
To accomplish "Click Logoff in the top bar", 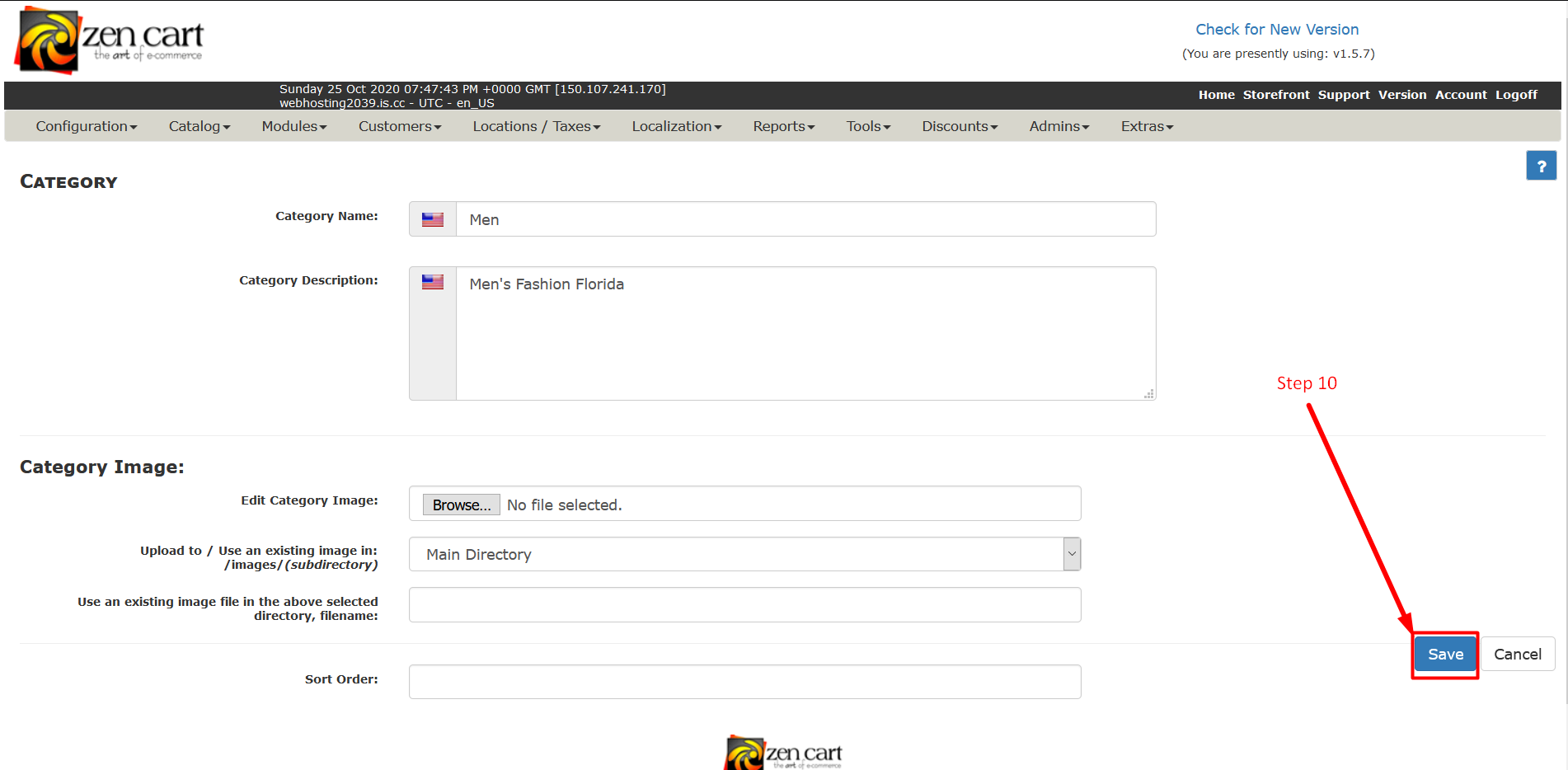I will click(1517, 95).
